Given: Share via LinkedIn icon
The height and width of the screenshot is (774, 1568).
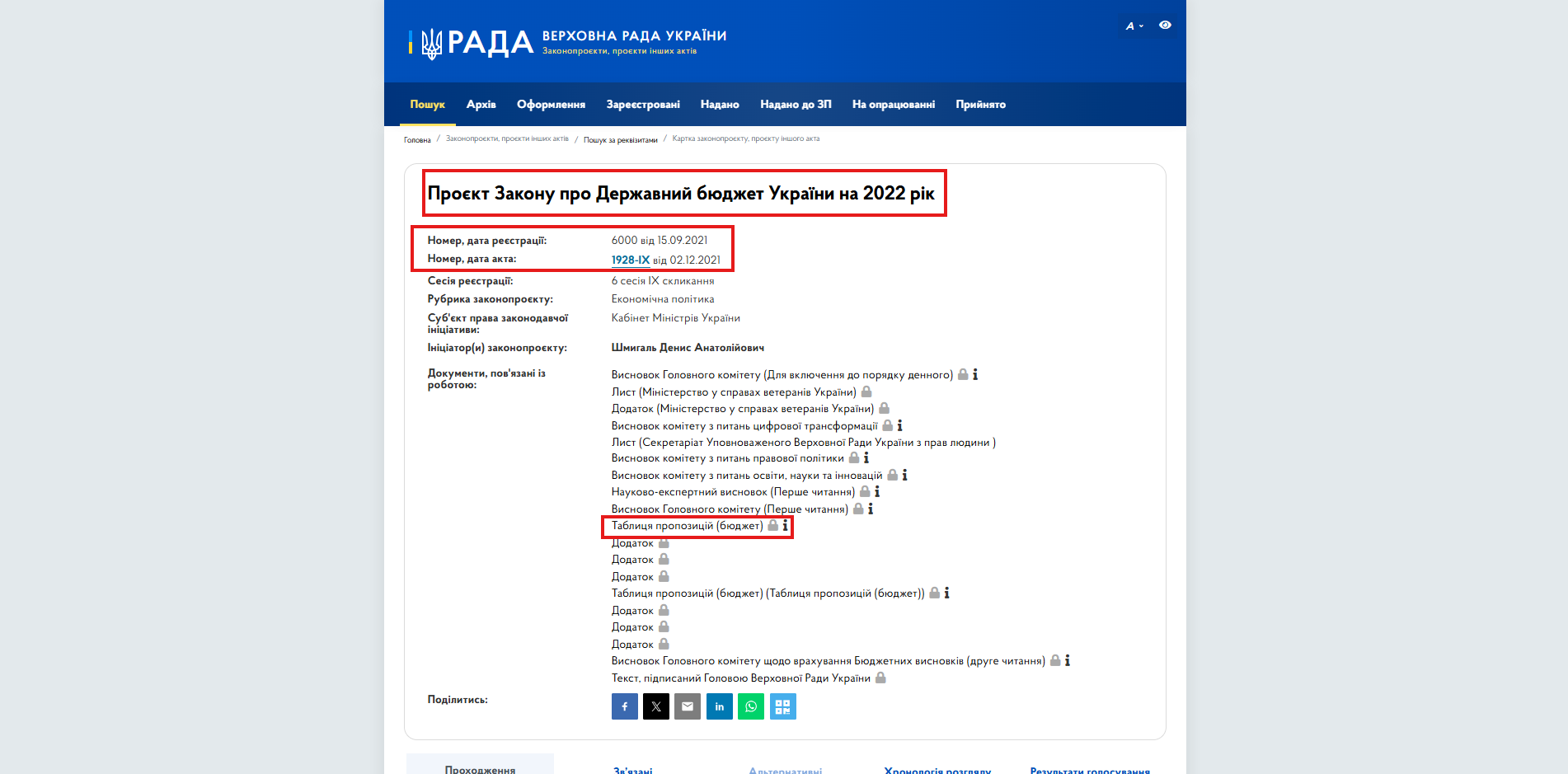Looking at the screenshot, I should (719, 706).
